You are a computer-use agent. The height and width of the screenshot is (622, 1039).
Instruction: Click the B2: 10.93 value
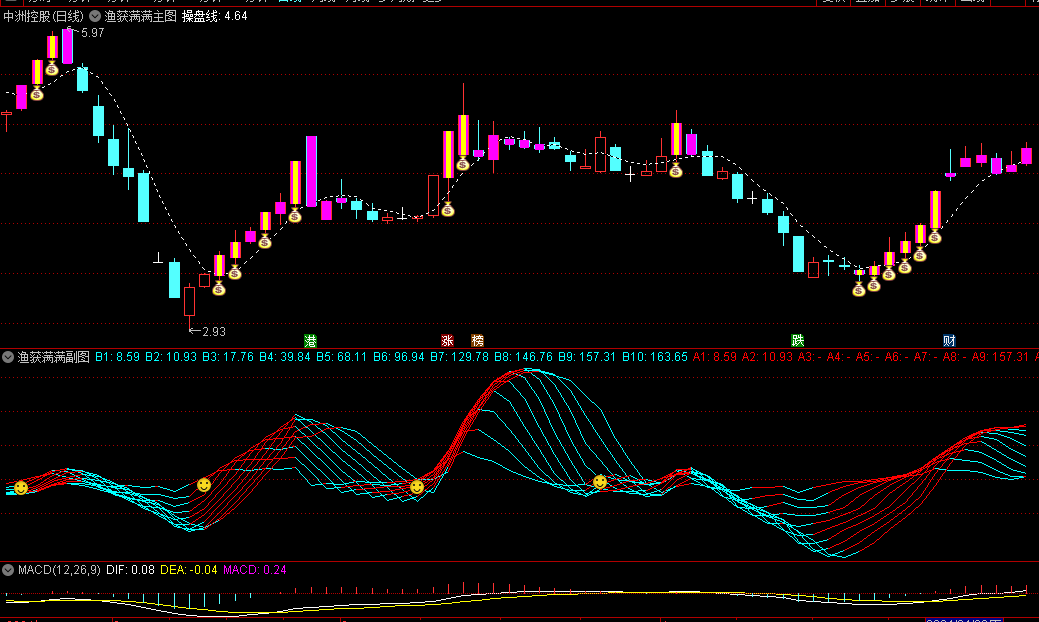(x=171, y=357)
